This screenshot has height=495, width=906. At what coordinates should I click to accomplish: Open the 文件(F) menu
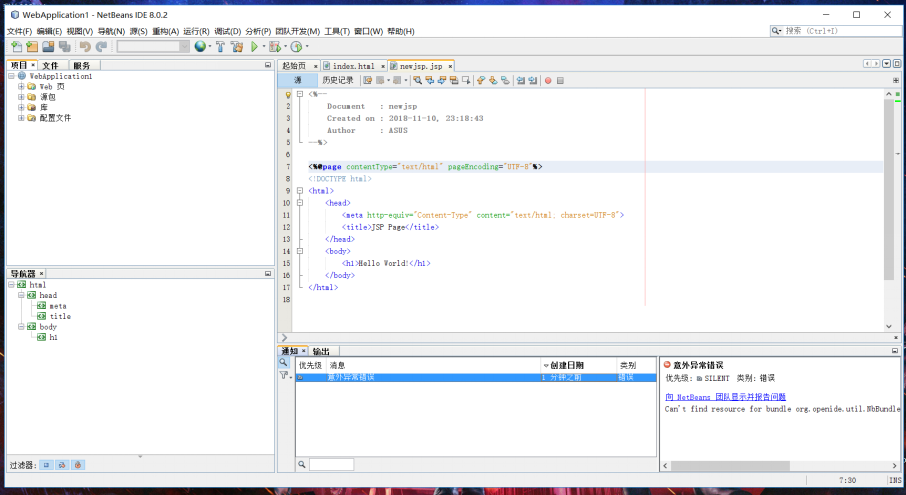click(x=19, y=31)
